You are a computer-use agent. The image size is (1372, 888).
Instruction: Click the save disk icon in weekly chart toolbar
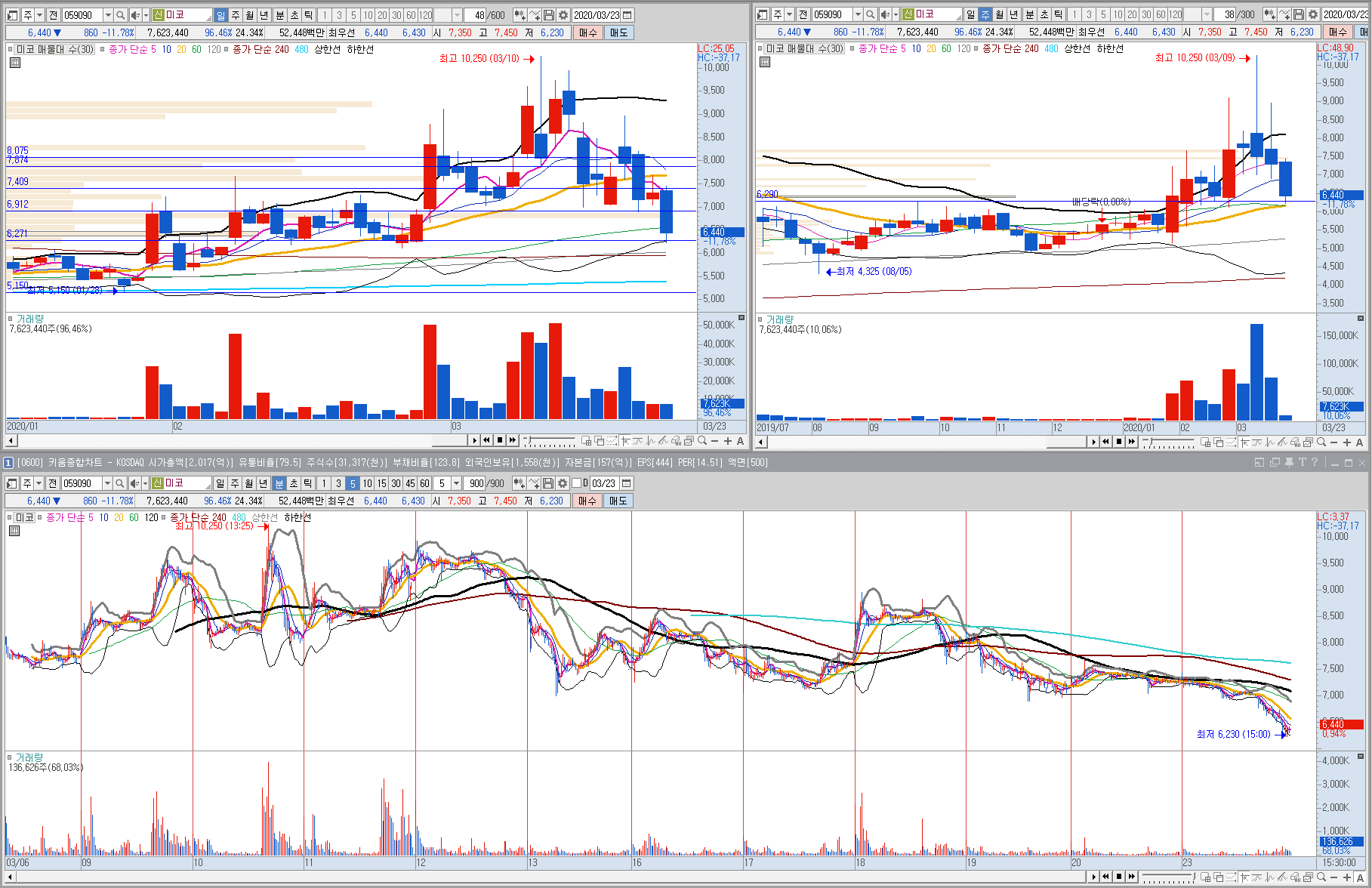pyautogui.click(x=1299, y=14)
